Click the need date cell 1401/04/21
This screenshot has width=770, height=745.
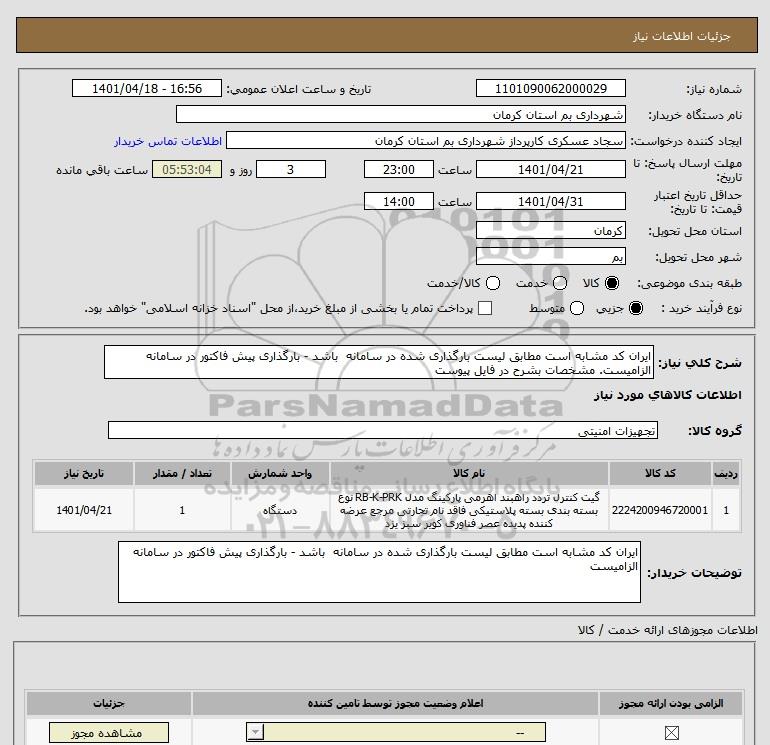click(83, 510)
